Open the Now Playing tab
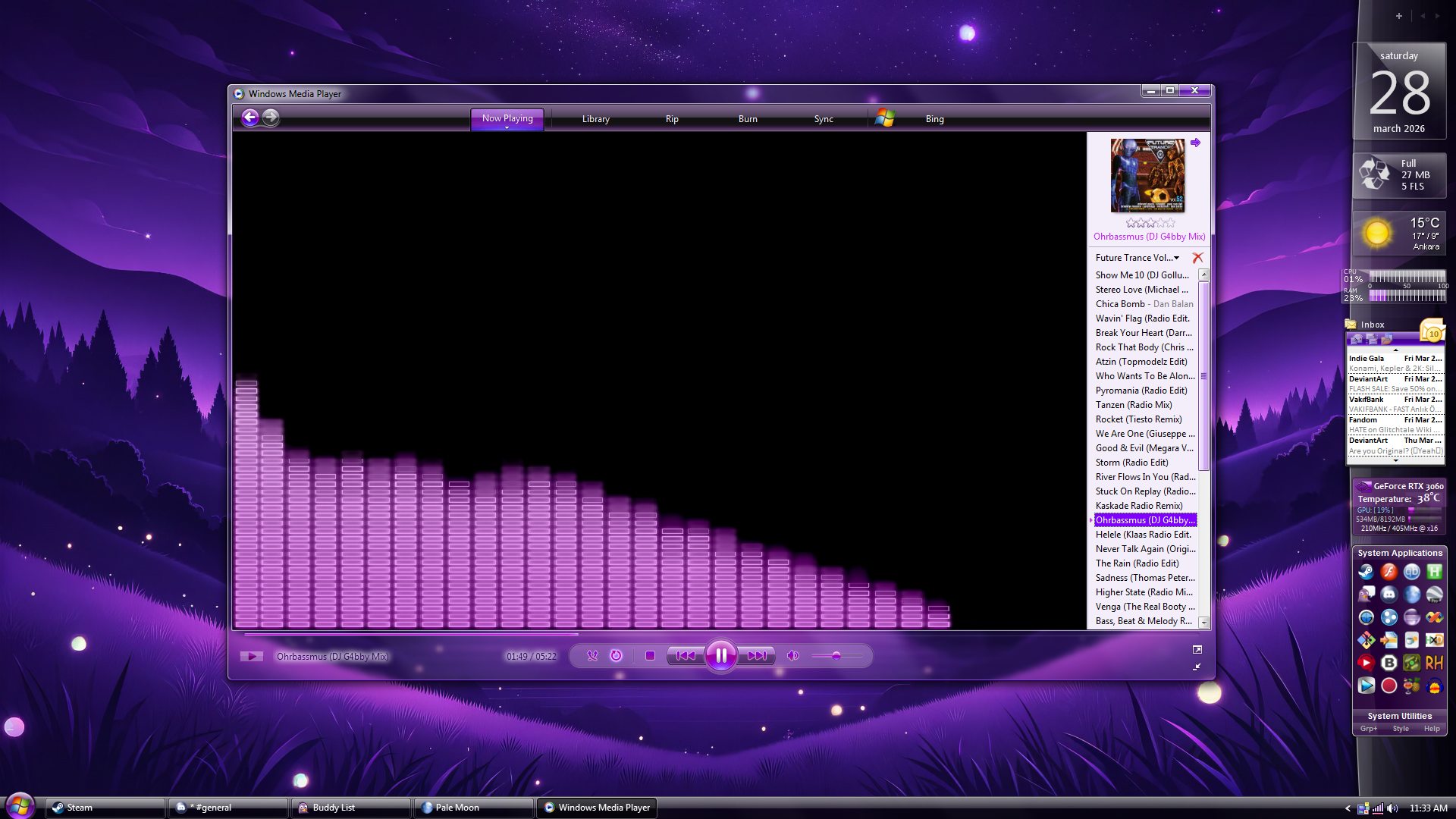Viewport: 1456px width, 819px height. [507, 118]
